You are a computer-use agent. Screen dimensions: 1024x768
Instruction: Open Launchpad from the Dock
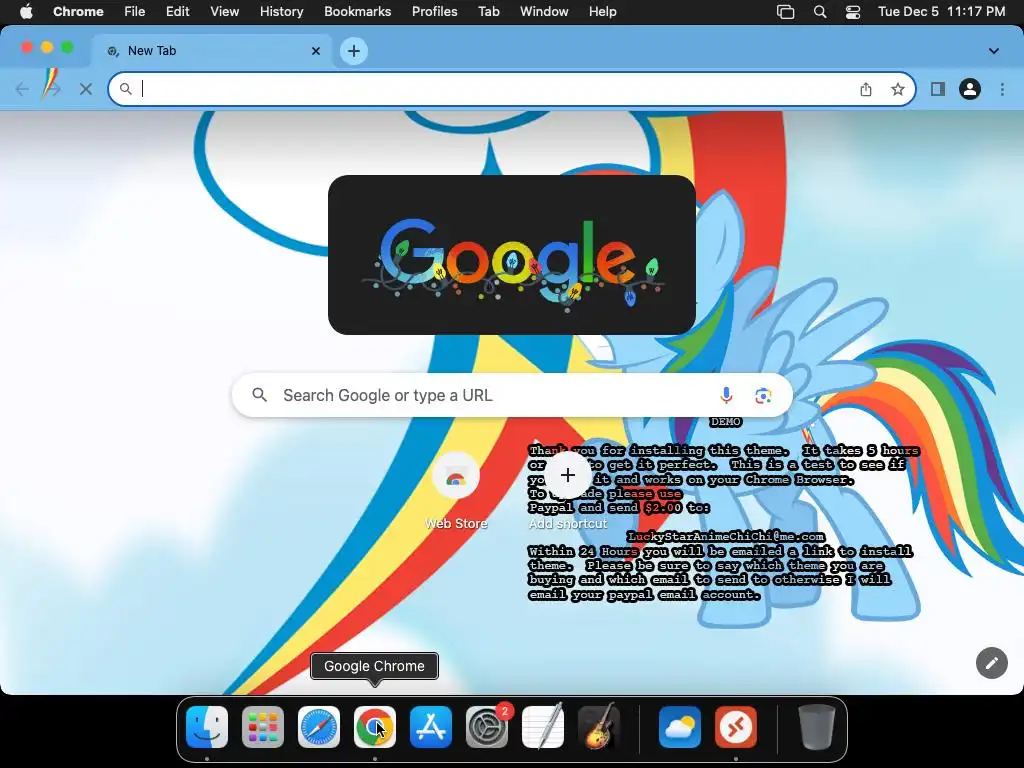263,727
